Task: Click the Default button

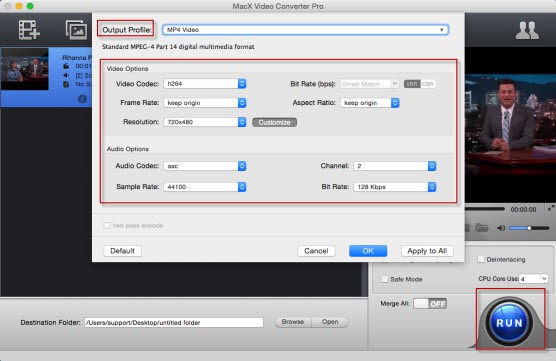Action: coord(122,251)
